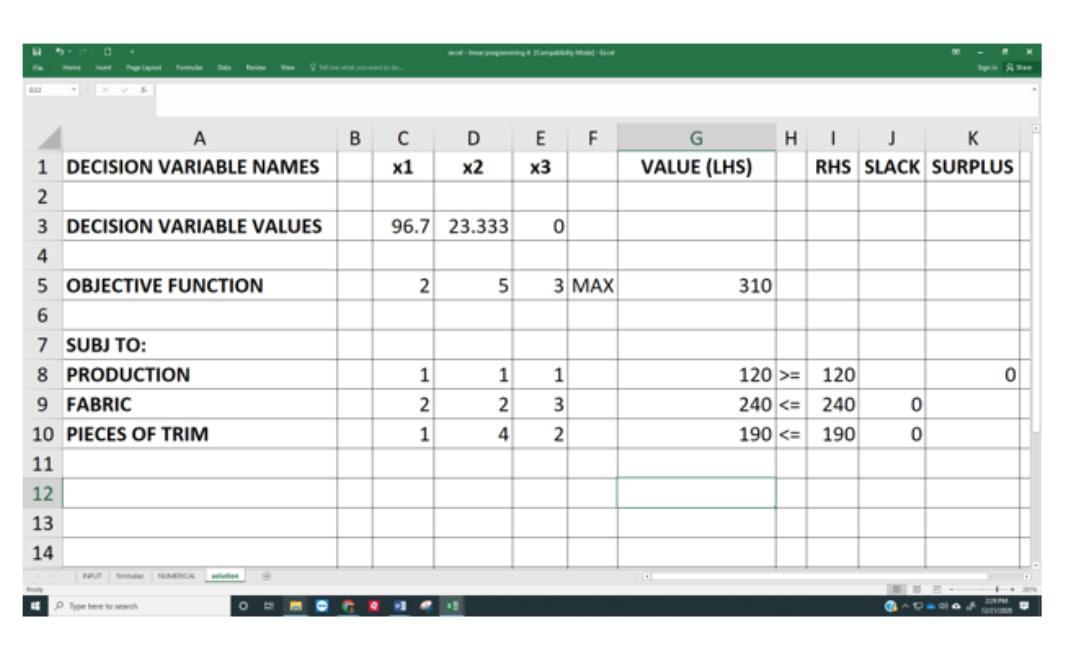The width and height of the screenshot is (1078, 648).
Task: Open the Name Box dropdown arrow
Action: [74, 89]
